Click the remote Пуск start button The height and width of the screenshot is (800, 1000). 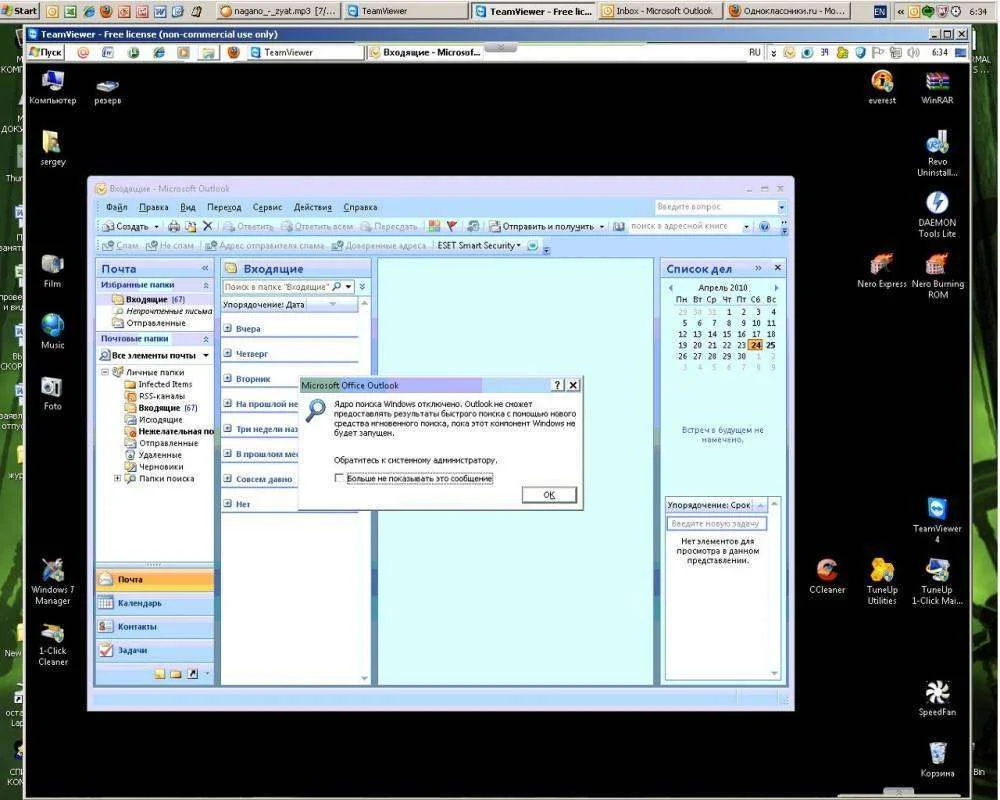[x=46, y=52]
